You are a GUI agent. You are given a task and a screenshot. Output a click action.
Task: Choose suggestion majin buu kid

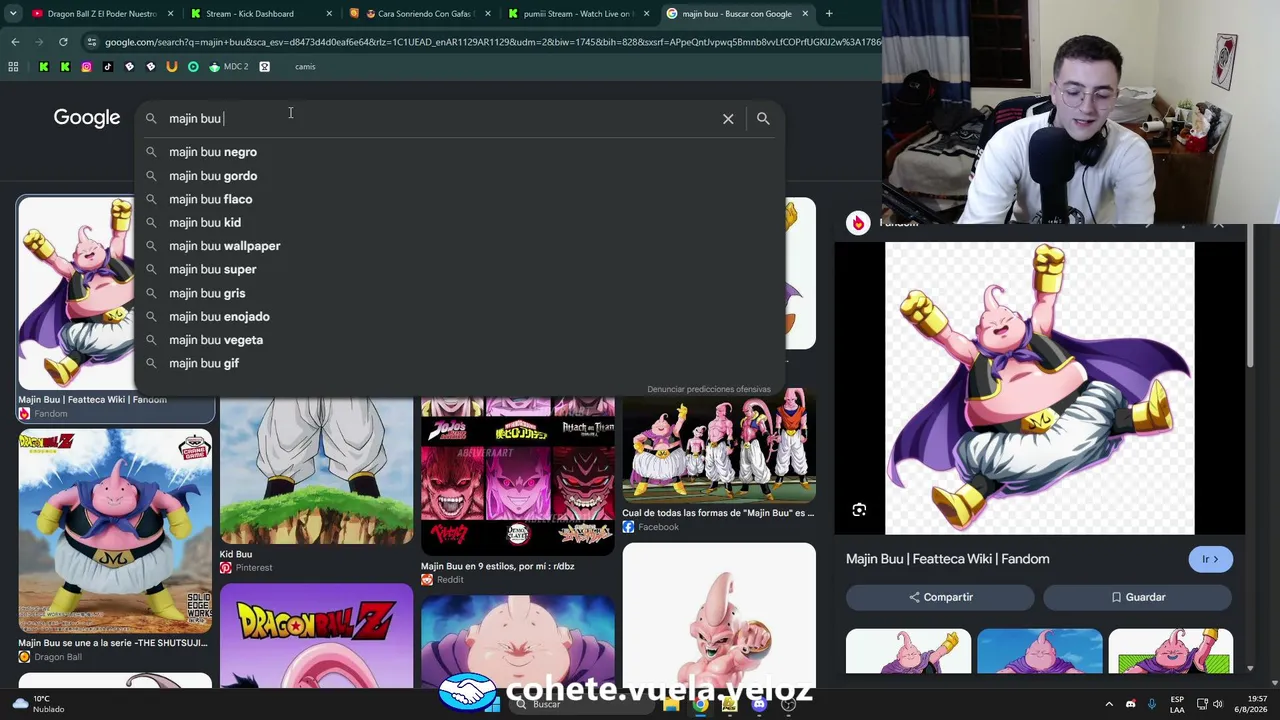(459, 223)
